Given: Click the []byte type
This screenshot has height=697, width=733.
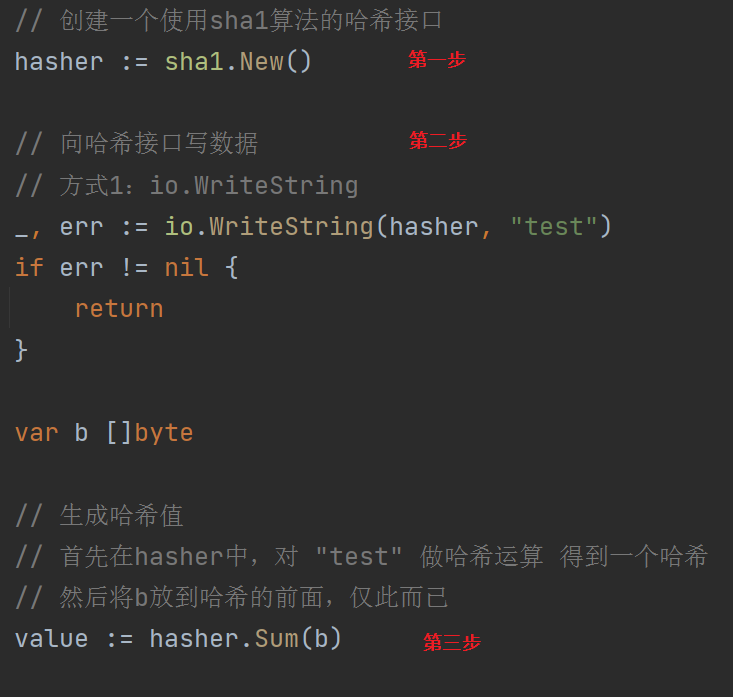Looking at the screenshot, I should [150, 432].
